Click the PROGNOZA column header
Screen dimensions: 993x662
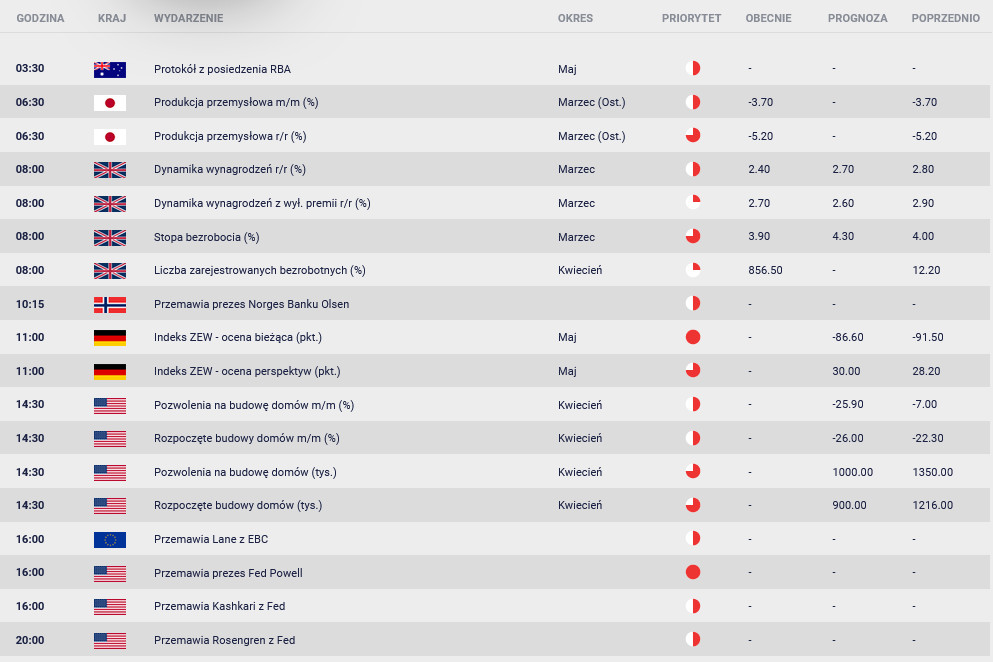857,18
